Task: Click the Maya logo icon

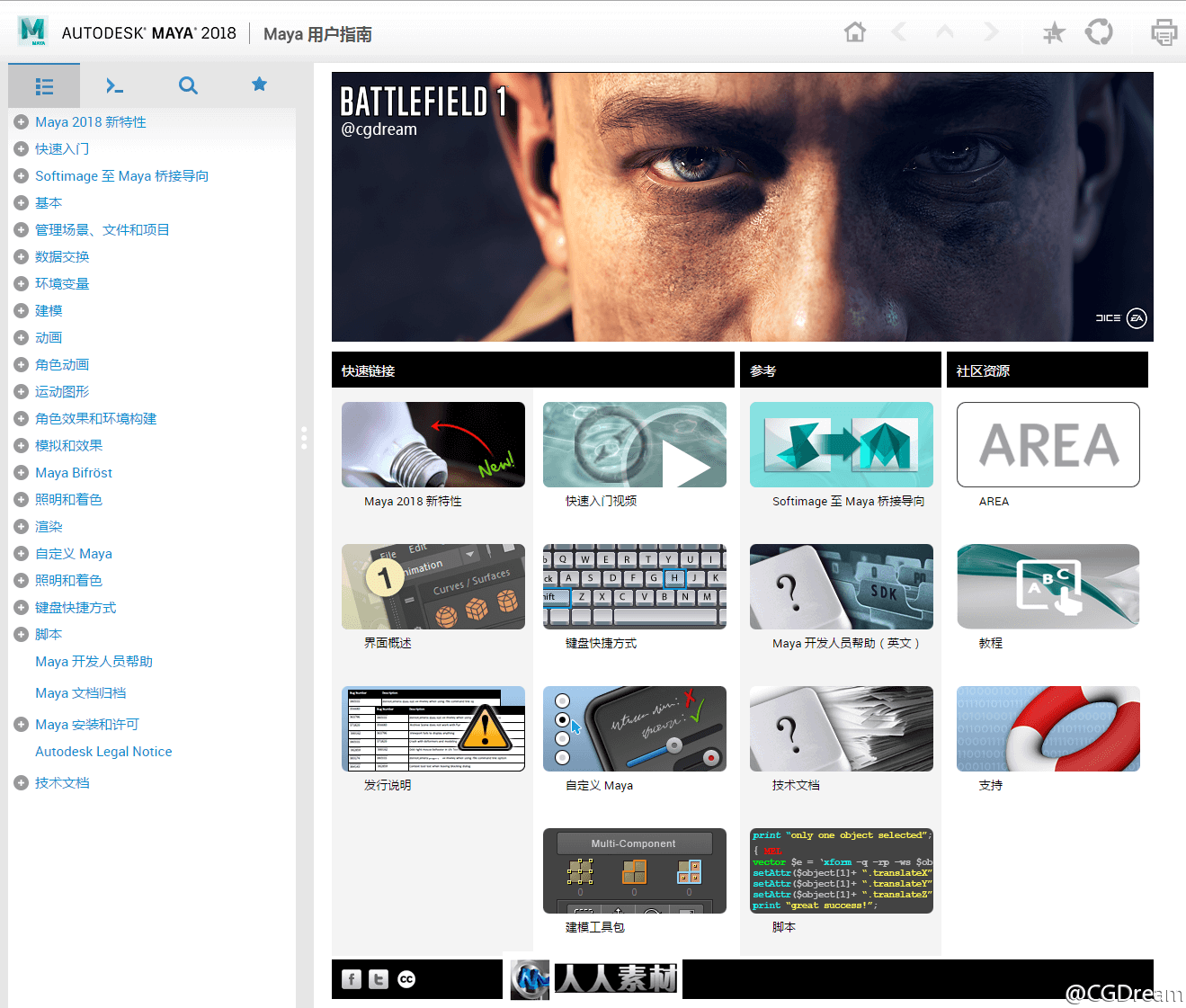Action: click(33, 31)
